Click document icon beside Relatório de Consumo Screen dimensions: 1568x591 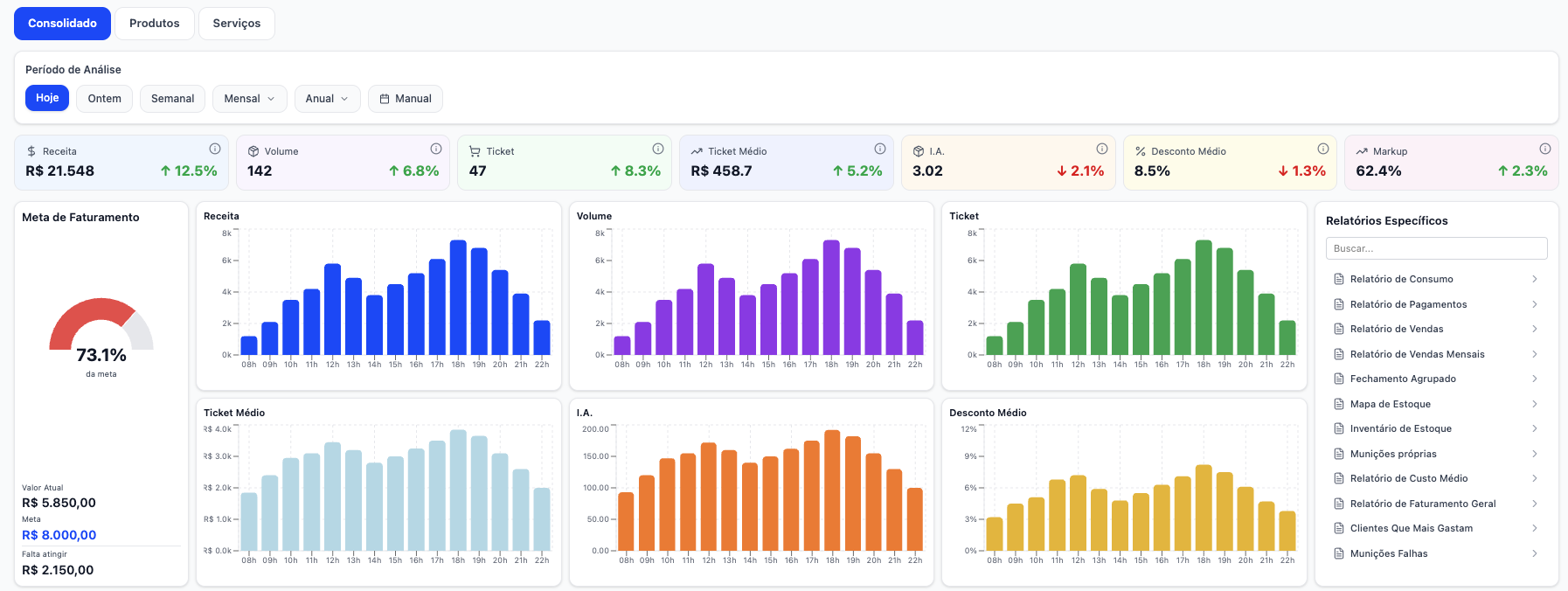click(x=1339, y=279)
